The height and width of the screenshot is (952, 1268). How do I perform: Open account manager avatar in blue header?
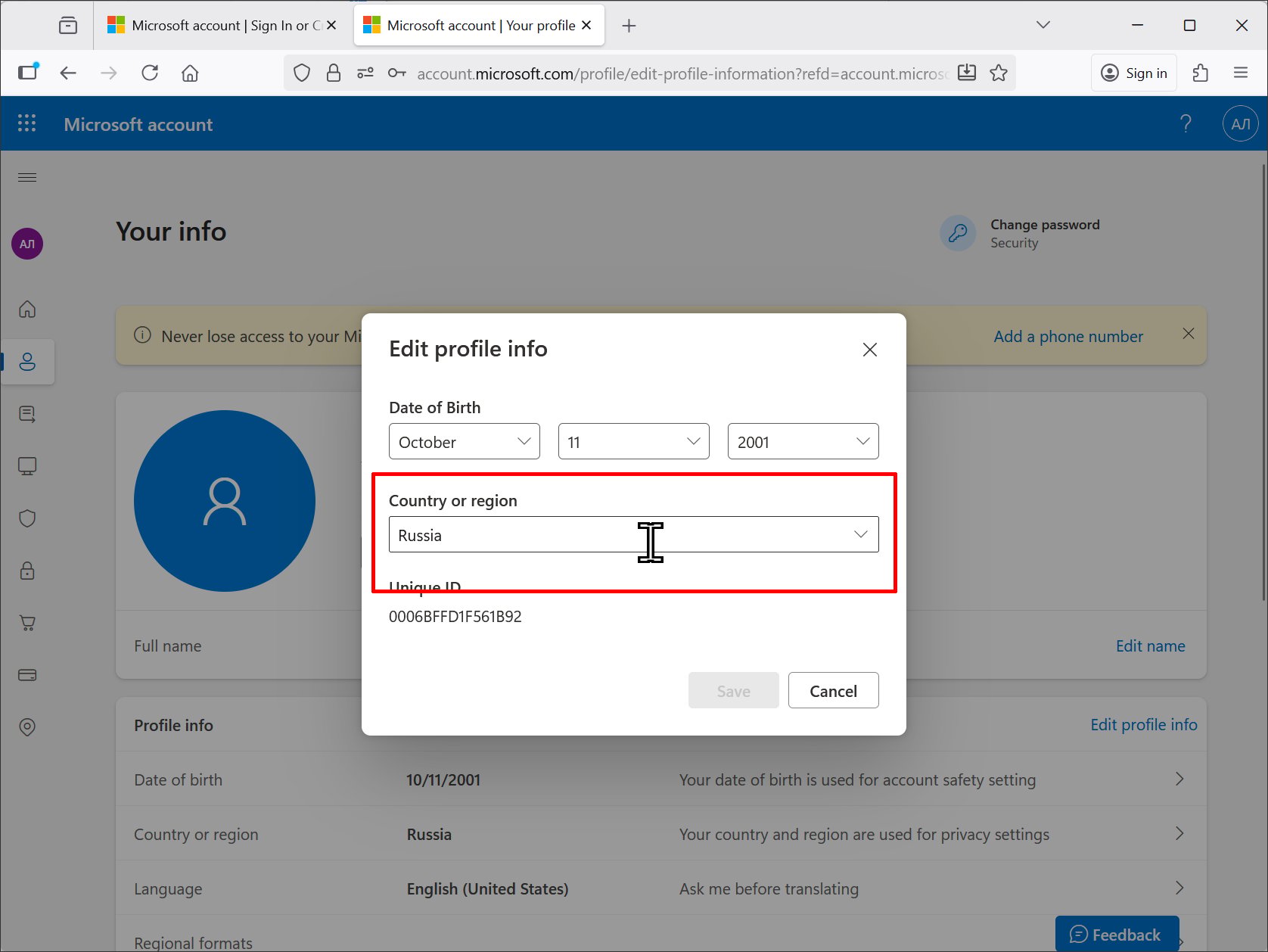click(x=1240, y=123)
